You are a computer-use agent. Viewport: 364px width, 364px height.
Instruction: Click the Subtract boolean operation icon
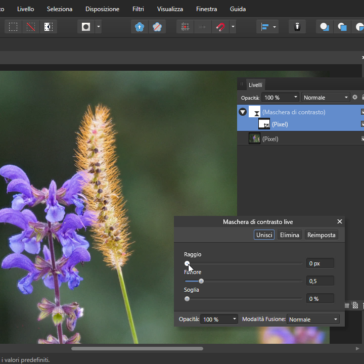342,27
